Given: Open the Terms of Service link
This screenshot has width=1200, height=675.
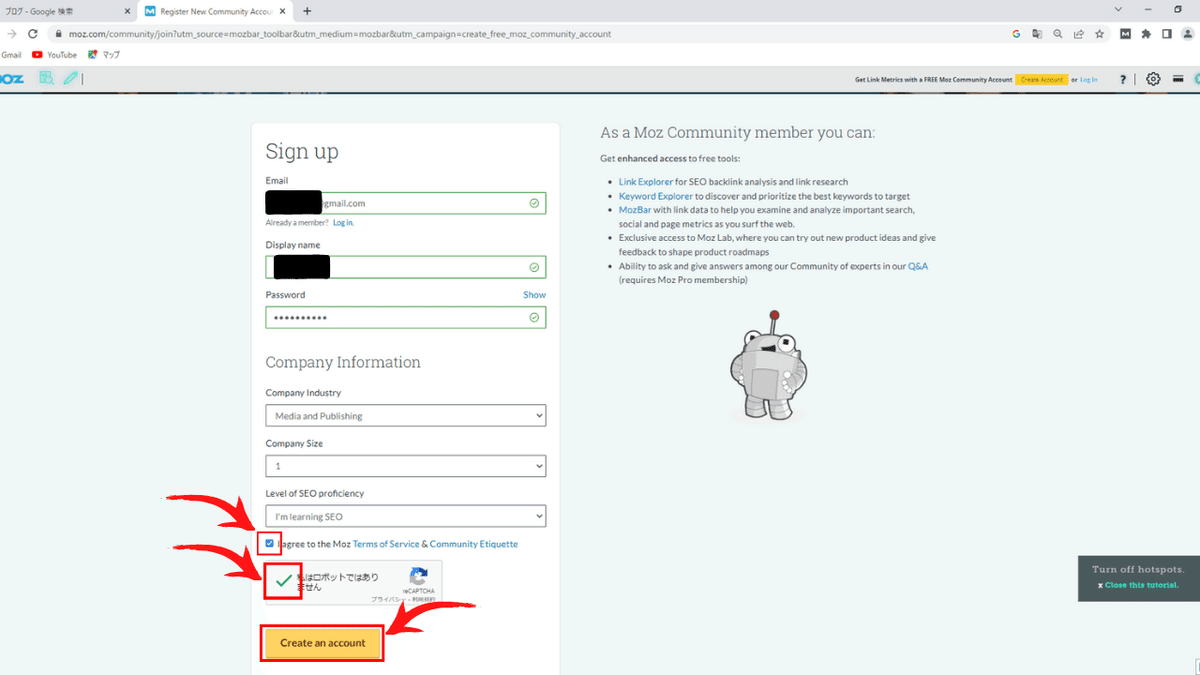Looking at the screenshot, I should tap(386, 544).
